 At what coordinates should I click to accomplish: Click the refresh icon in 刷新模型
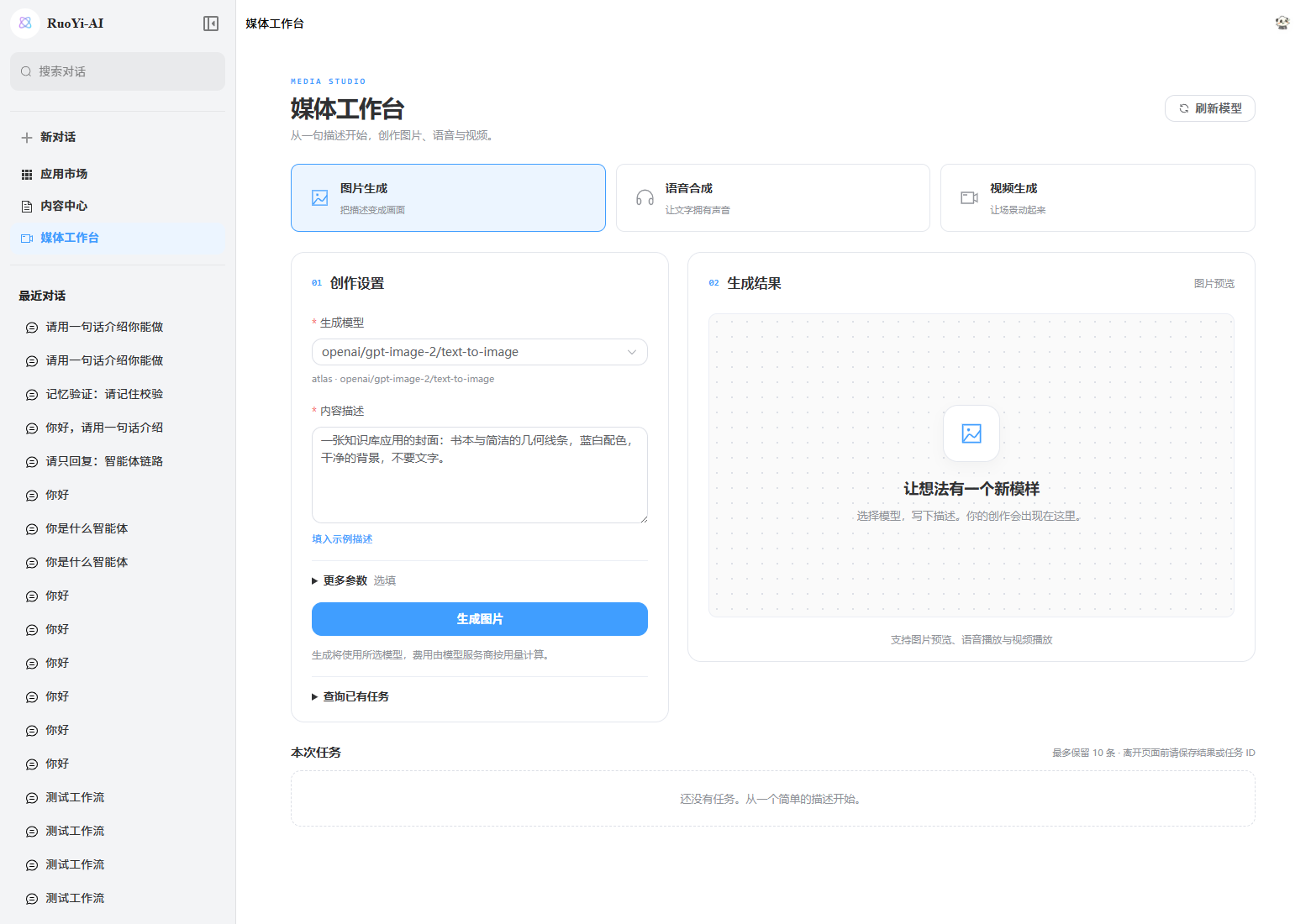tap(1184, 108)
